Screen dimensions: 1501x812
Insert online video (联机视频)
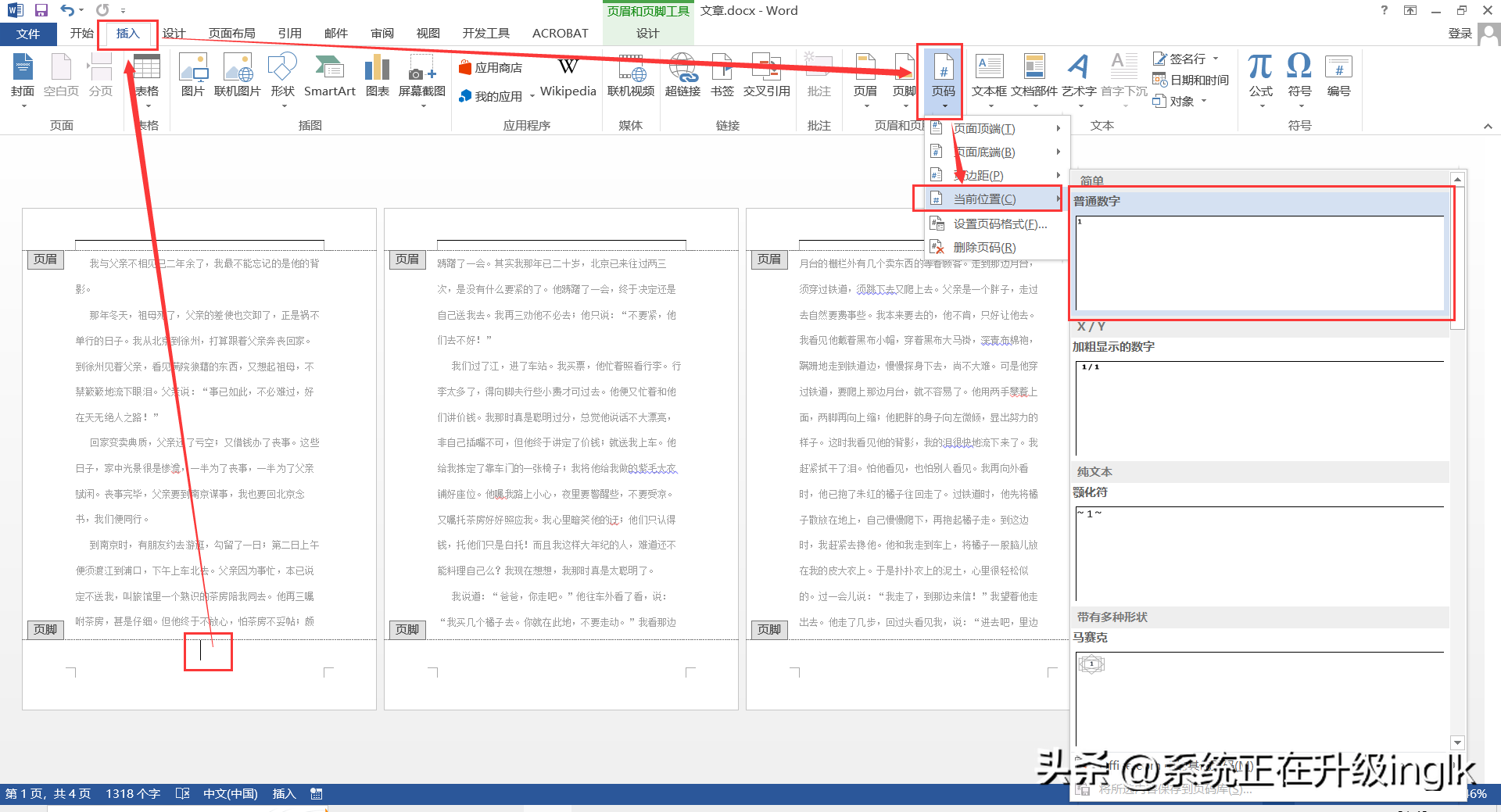click(x=631, y=77)
